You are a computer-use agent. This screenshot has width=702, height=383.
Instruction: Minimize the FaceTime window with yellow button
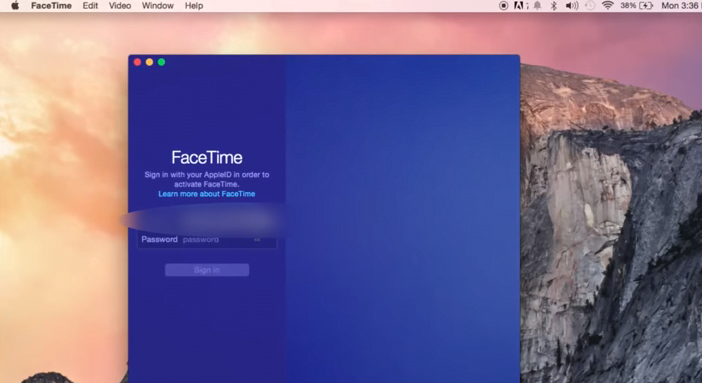(x=150, y=62)
